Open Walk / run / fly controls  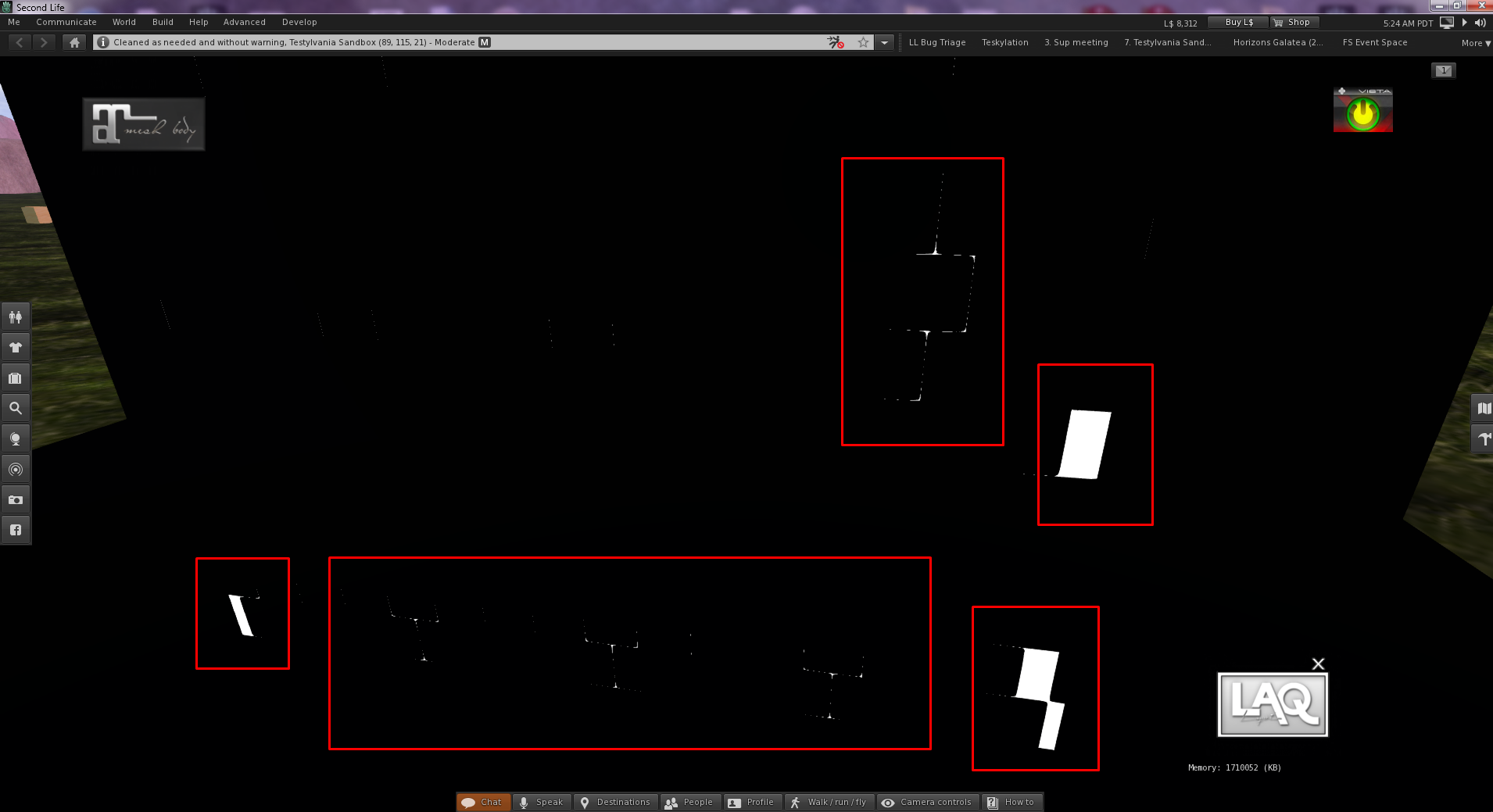(x=829, y=802)
